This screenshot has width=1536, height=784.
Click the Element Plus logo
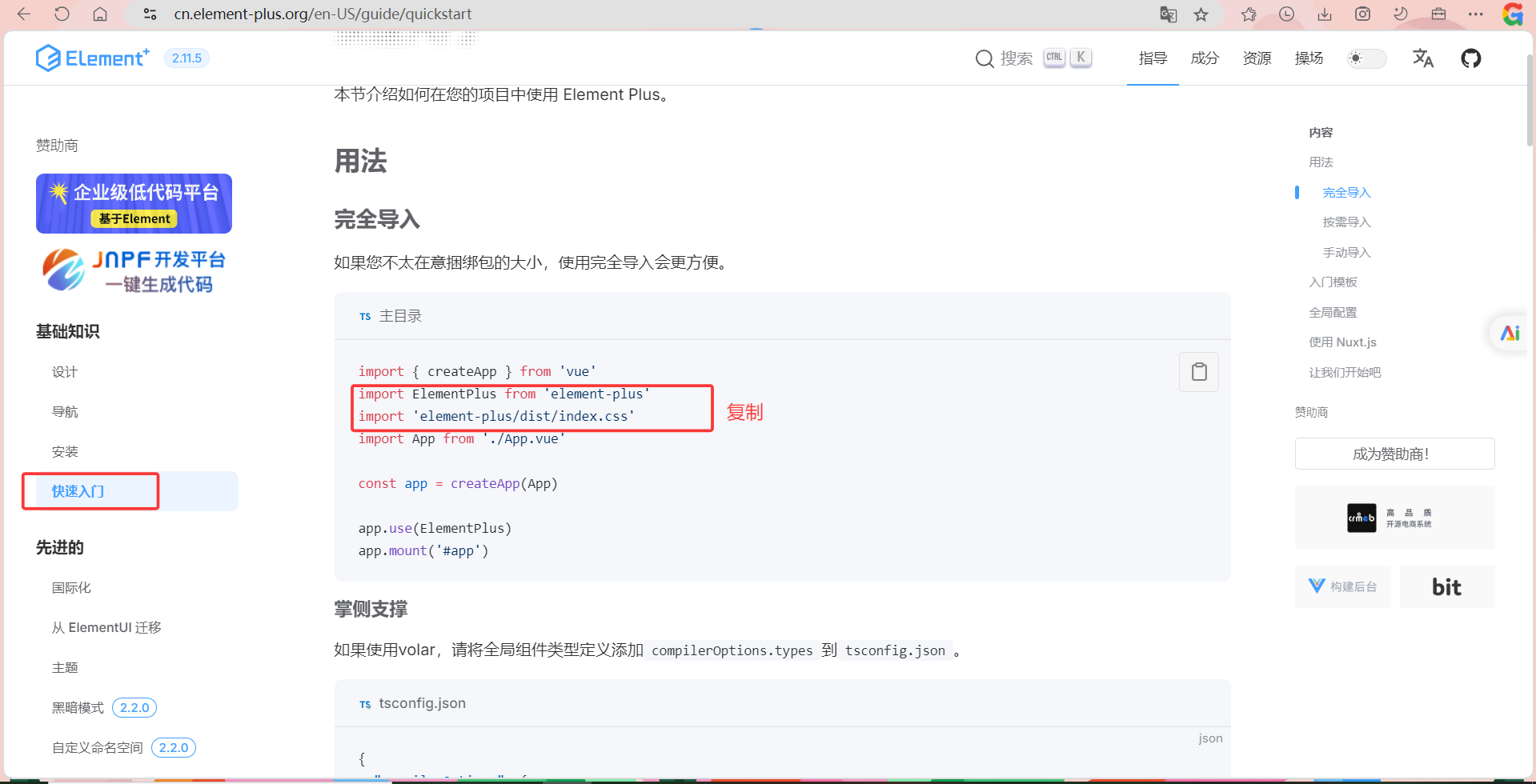point(92,58)
